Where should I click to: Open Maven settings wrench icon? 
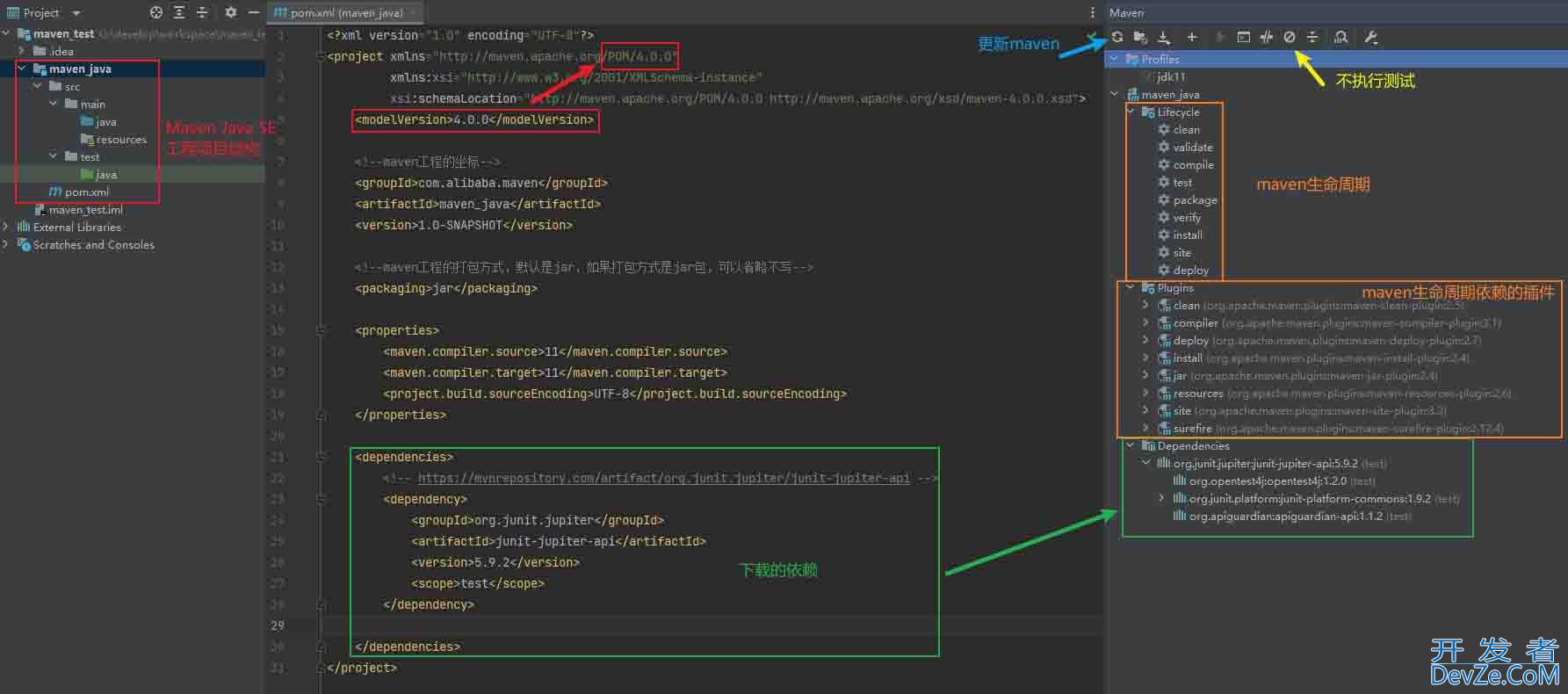click(1370, 37)
